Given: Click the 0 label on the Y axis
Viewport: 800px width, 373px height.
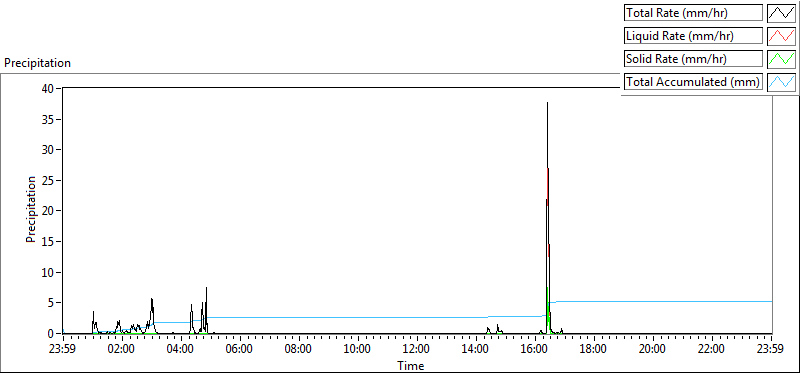Looking at the screenshot, I should click(53, 334).
